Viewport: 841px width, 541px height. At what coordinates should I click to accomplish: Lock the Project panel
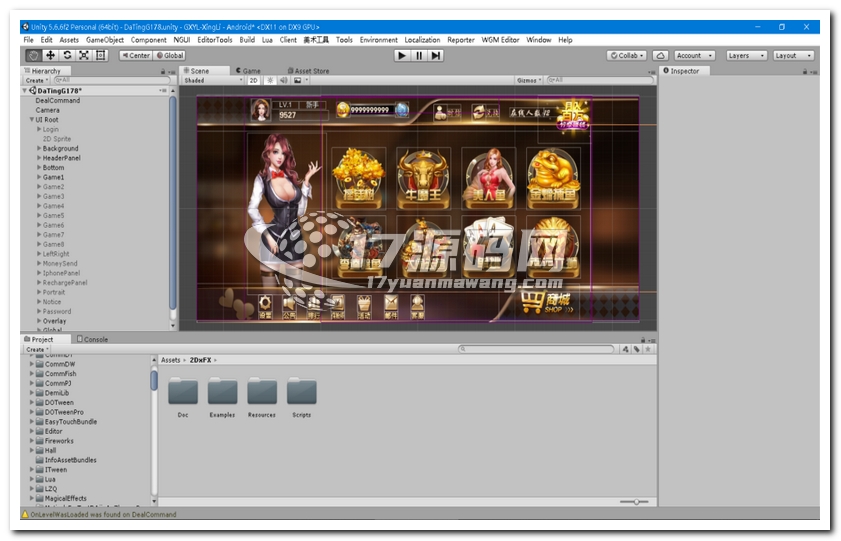click(x=643, y=340)
